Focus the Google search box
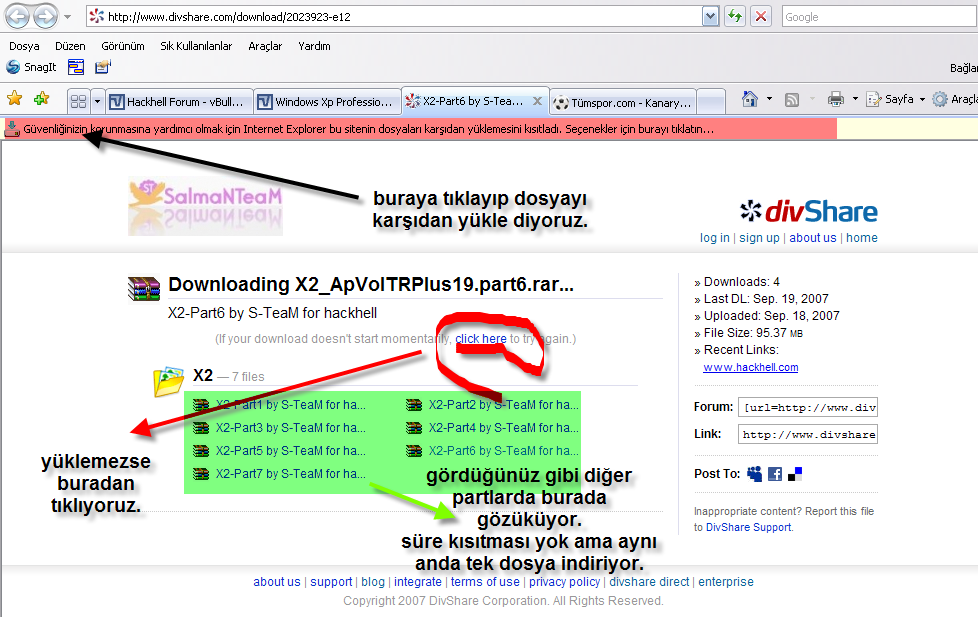Viewport: 978px width, 617px height. tap(879, 17)
